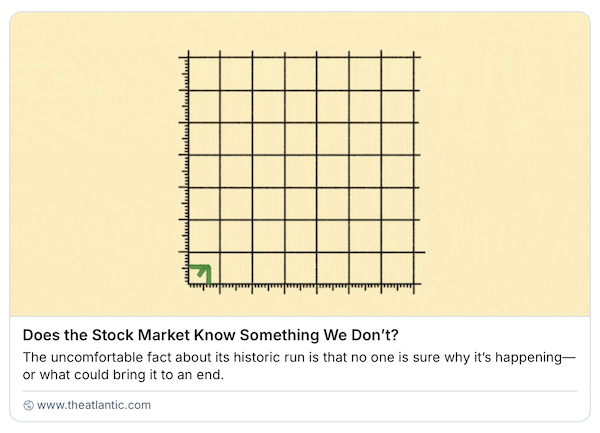
Task: Click the bottom-left grid cell containing the arrow
Action: click(204, 268)
